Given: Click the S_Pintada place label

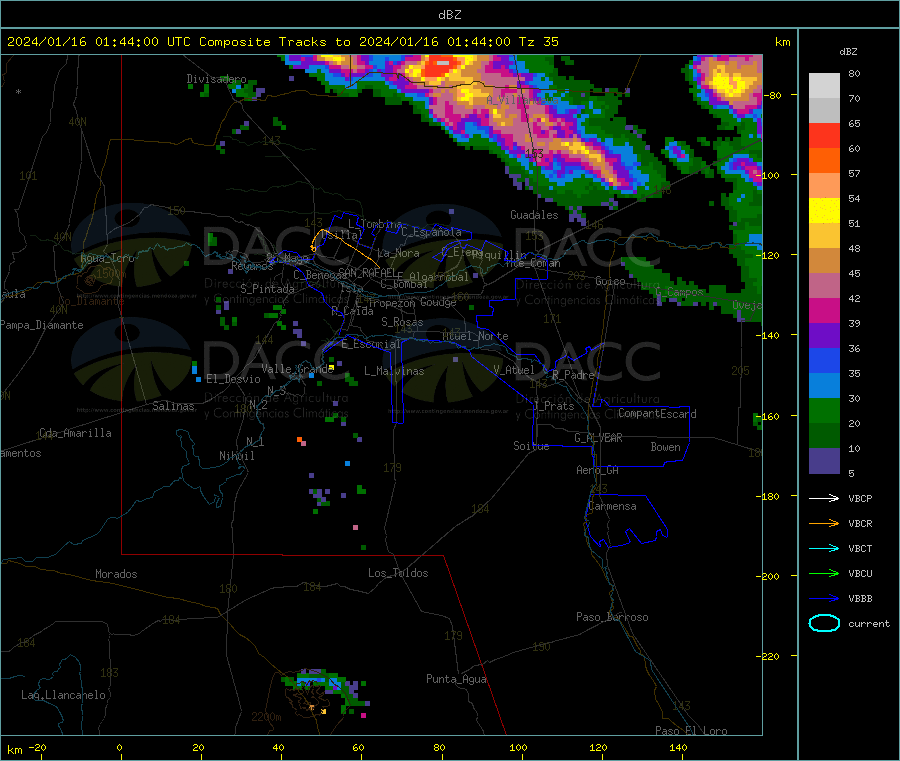Looking at the screenshot, I should pyautogui.click(x=267, y=289).
